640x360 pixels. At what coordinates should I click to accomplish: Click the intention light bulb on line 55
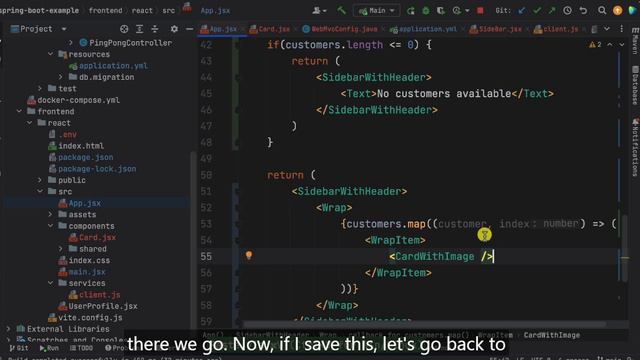(x=249, y=256)
